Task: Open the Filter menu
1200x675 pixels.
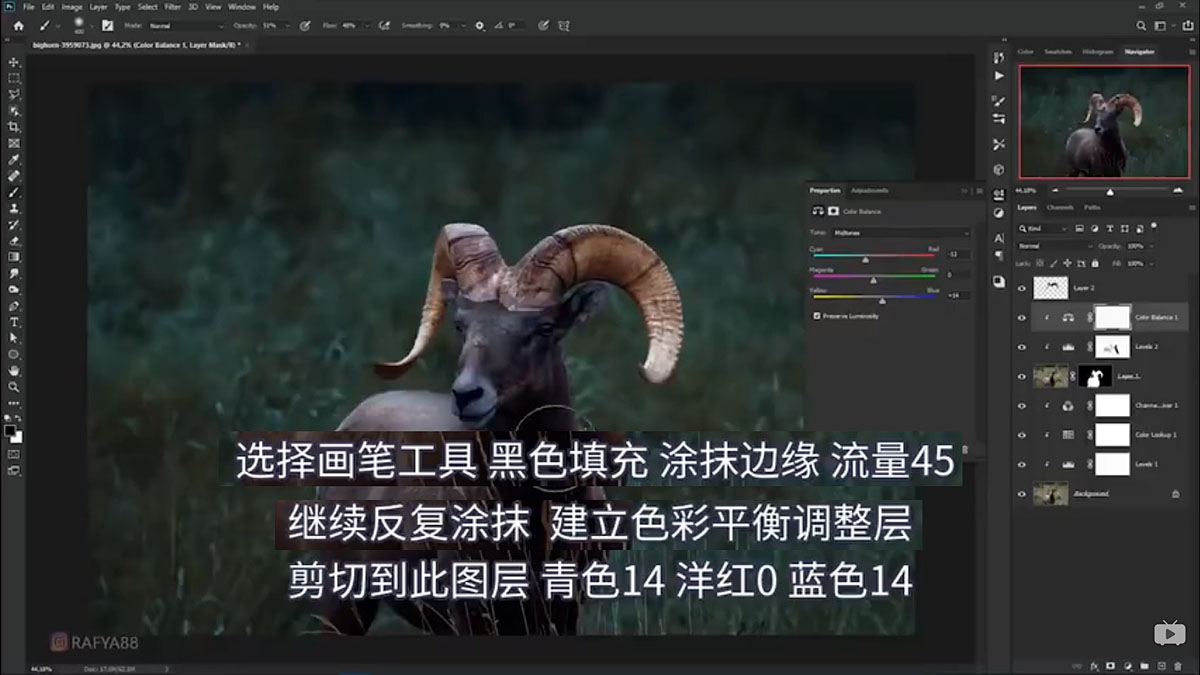Action: coord(173,6)
